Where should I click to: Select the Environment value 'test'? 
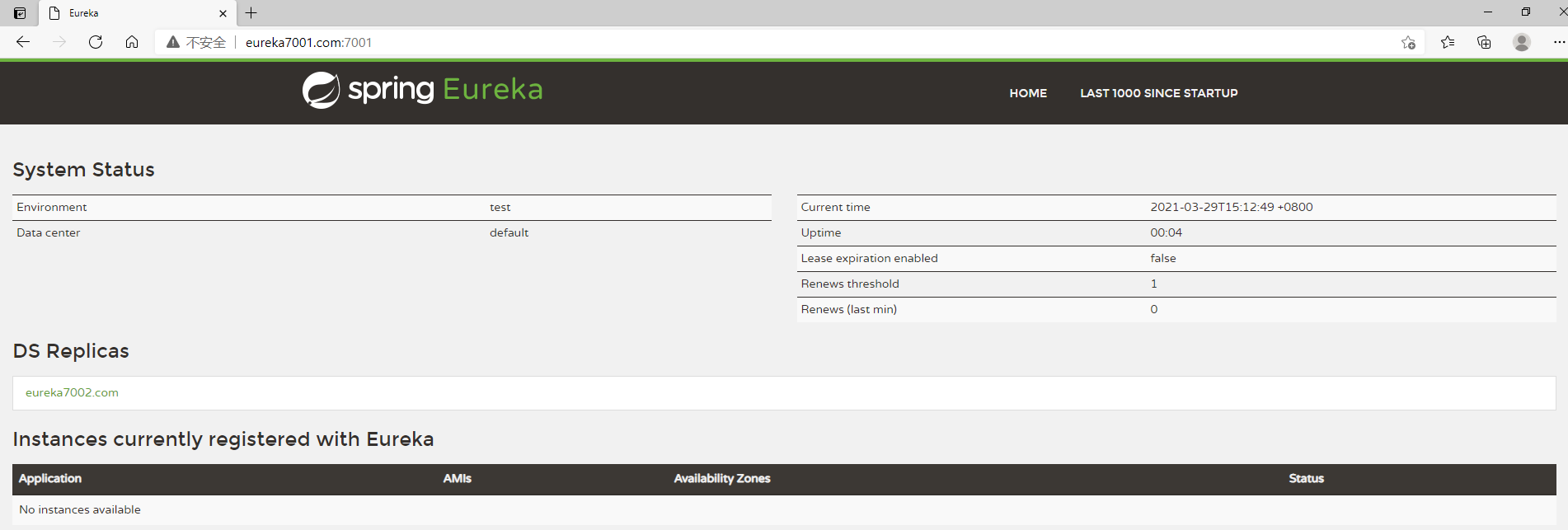pyautogui.click(x=500, y=207)
